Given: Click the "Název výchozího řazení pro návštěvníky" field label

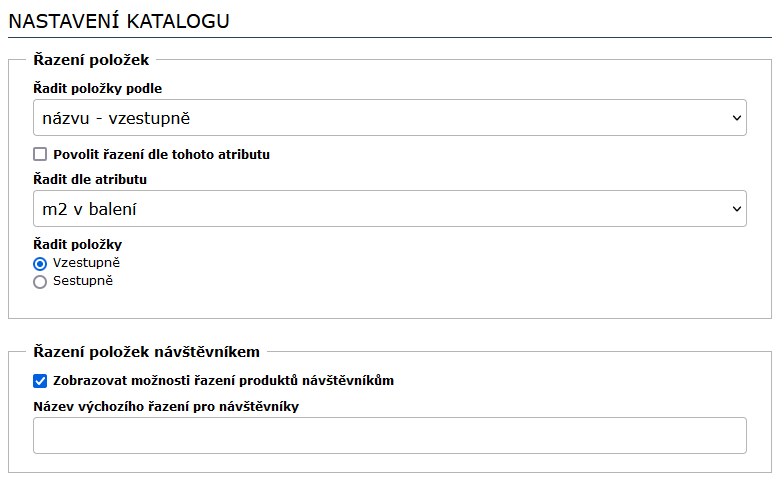Looking at the screenshot, I should tap(166, 405).
